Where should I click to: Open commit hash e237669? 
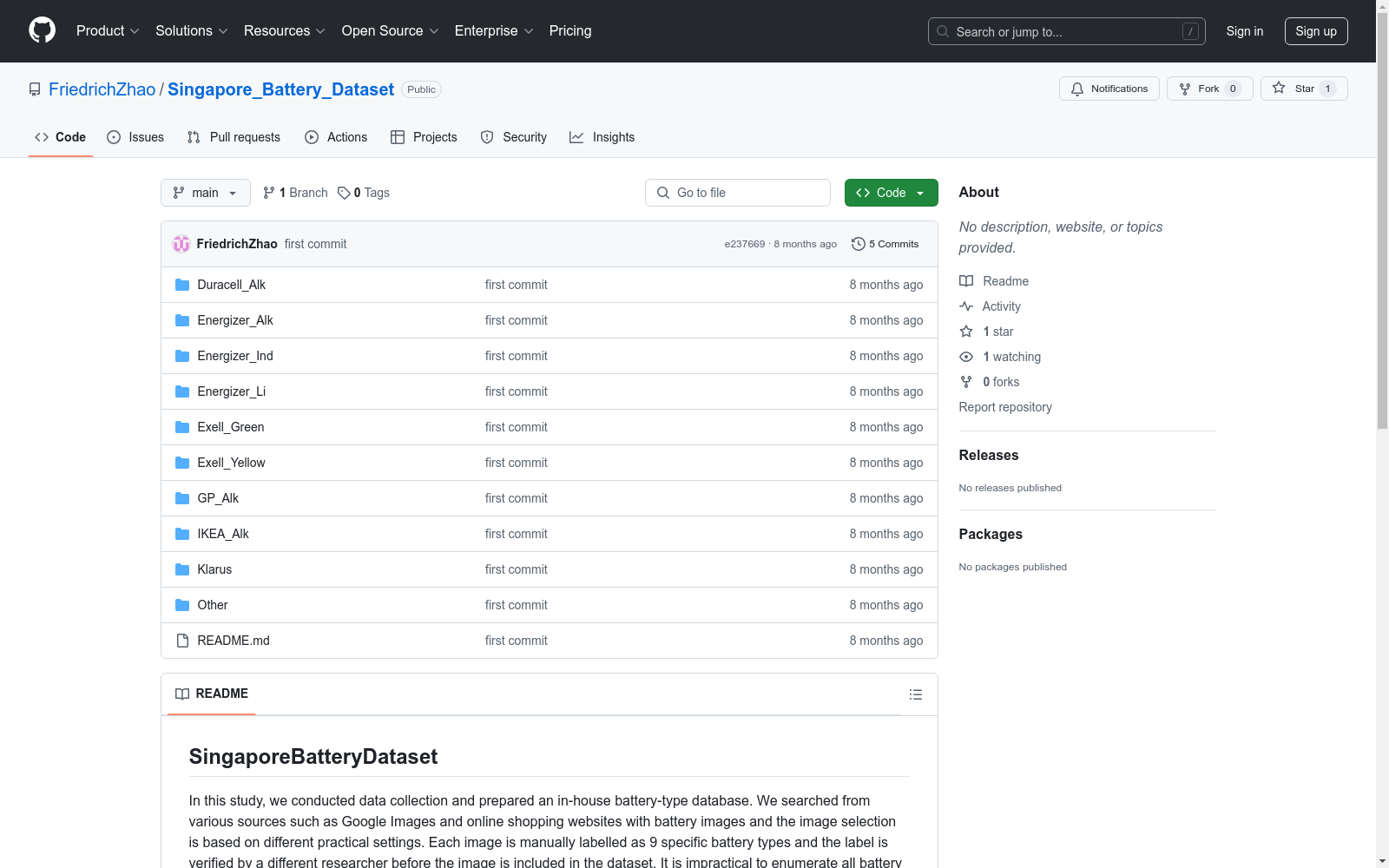tap(745, 244)
